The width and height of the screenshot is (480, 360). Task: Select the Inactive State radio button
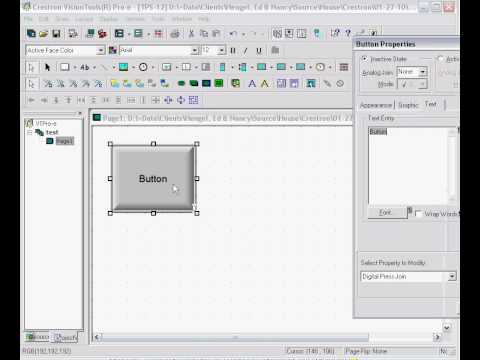tap(364, 59)
